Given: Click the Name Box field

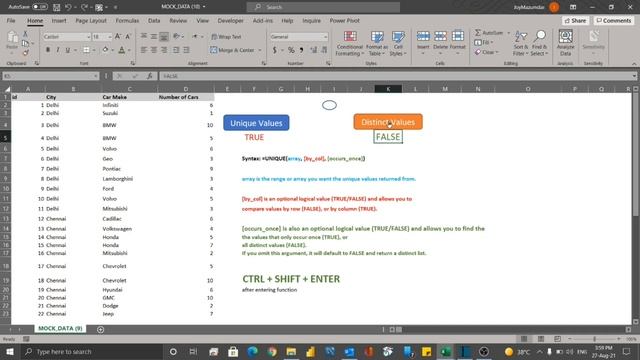Looking at the screenshot, I should pos(51,76).
